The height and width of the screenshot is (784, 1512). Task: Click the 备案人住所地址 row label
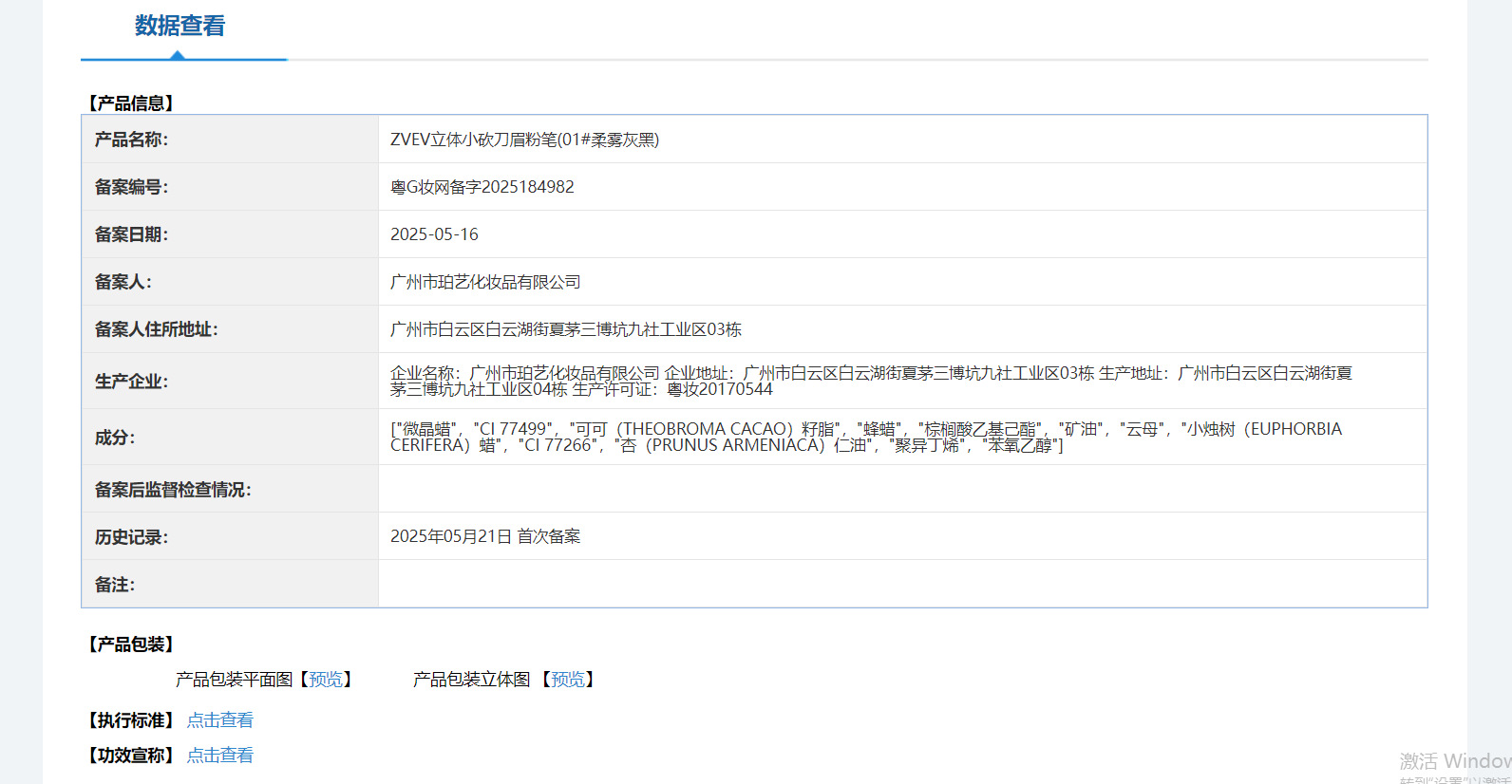[156, 329]
